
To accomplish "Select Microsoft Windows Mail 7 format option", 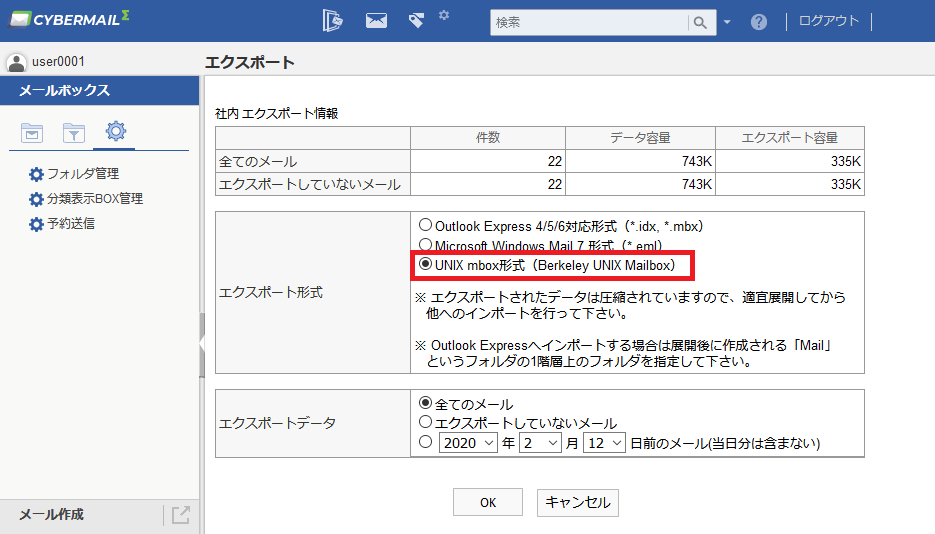I will (x=425, y=244).
